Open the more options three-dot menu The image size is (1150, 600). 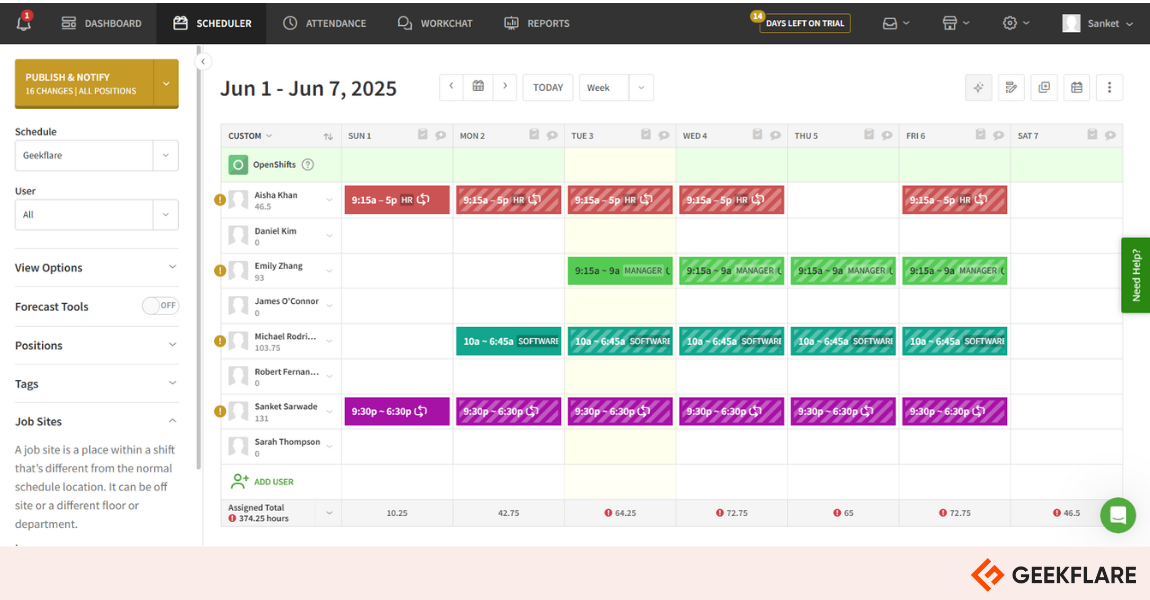pyautogui.click(x=1109, y=88)
